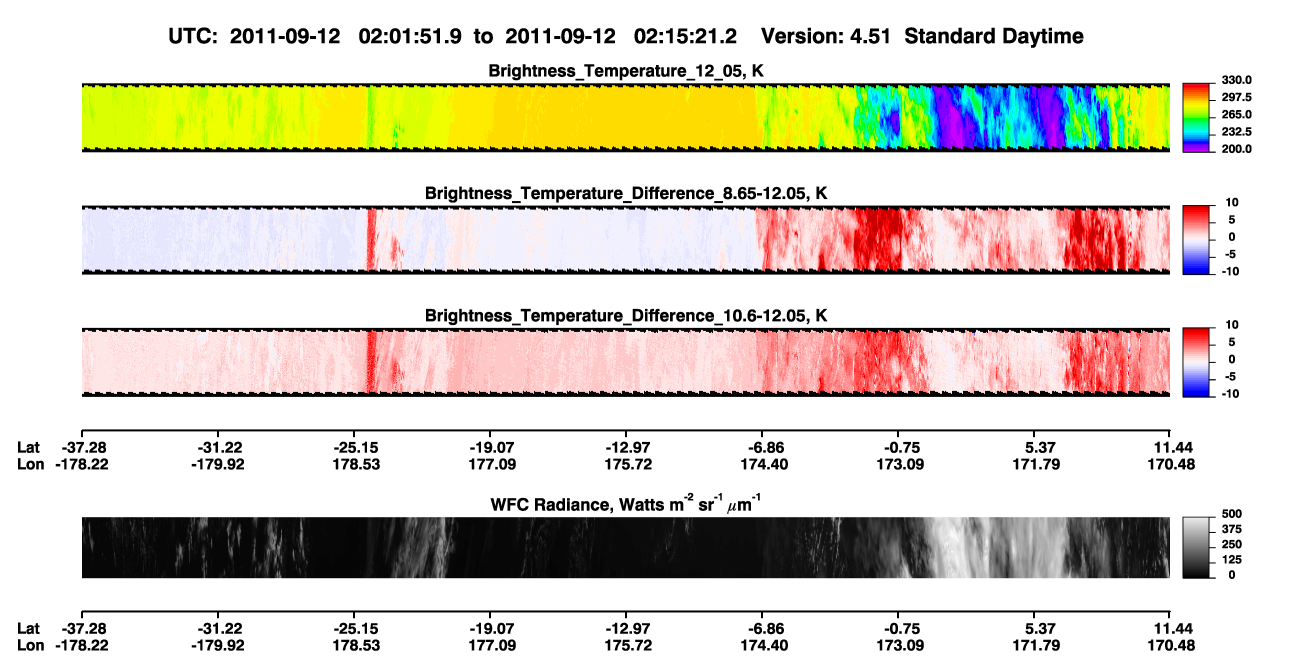Click the title 'Brightness_Temperature_Difference_10.6-12.05, K'
Viewport: 1300px width, 667px height.
[626, 316]
